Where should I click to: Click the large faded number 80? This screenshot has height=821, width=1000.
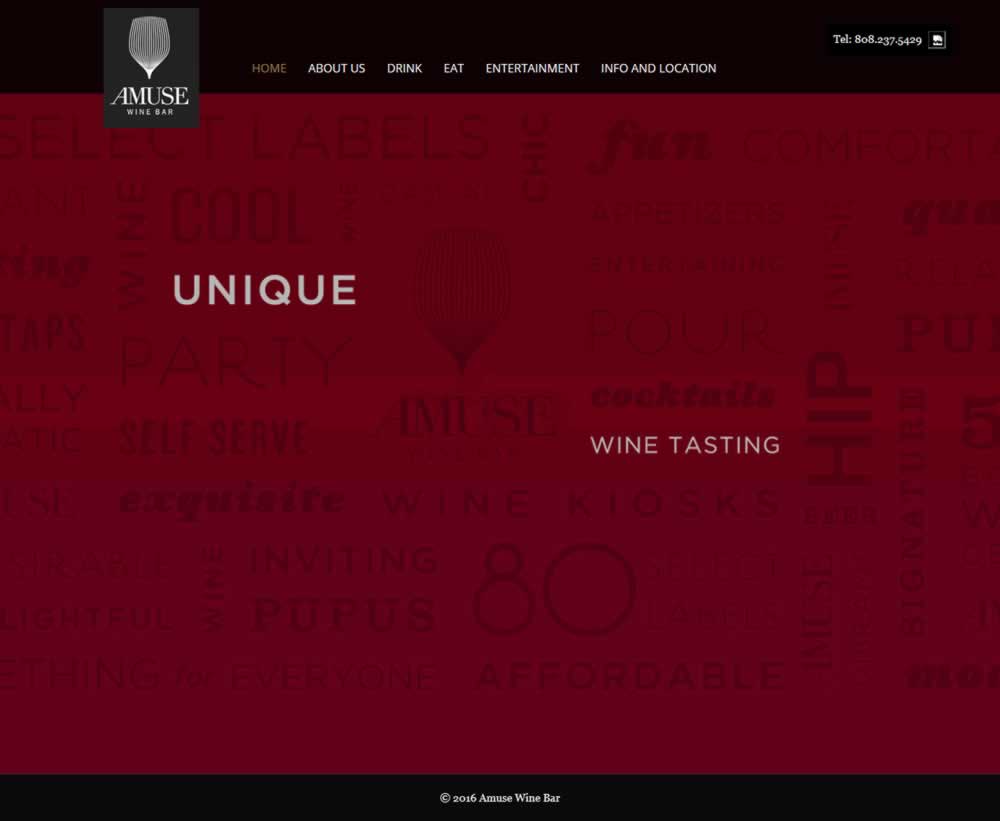[x=554, y=589]
